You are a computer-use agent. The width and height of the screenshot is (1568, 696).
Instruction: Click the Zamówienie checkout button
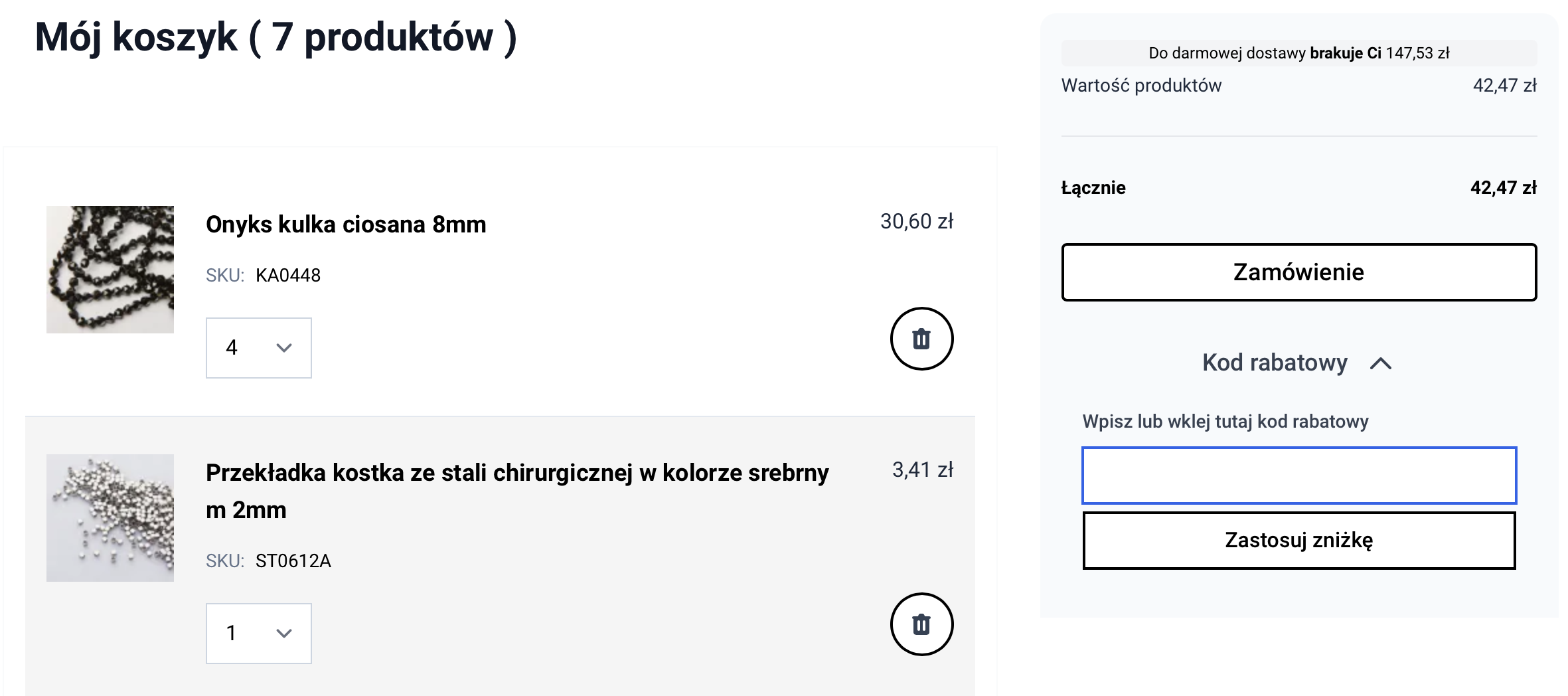[x=1298, y=272]
